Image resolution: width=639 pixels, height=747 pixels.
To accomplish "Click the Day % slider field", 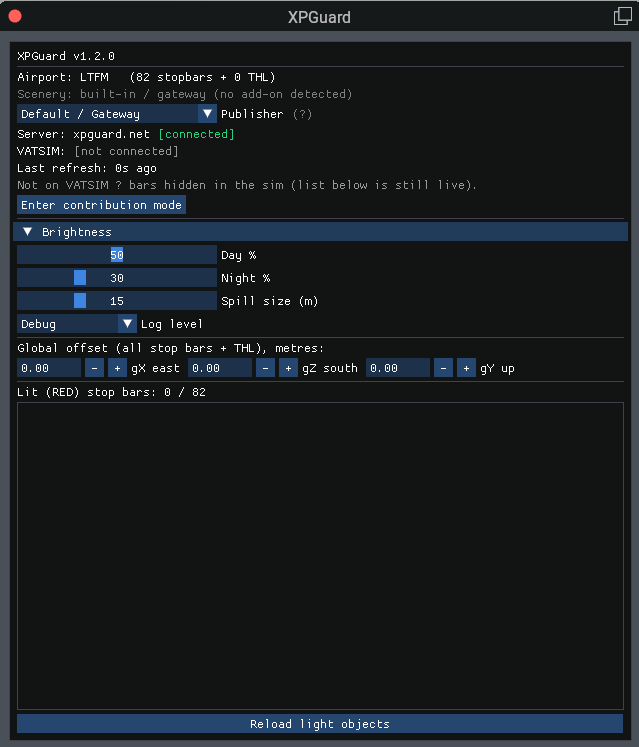I will (117, 255).
